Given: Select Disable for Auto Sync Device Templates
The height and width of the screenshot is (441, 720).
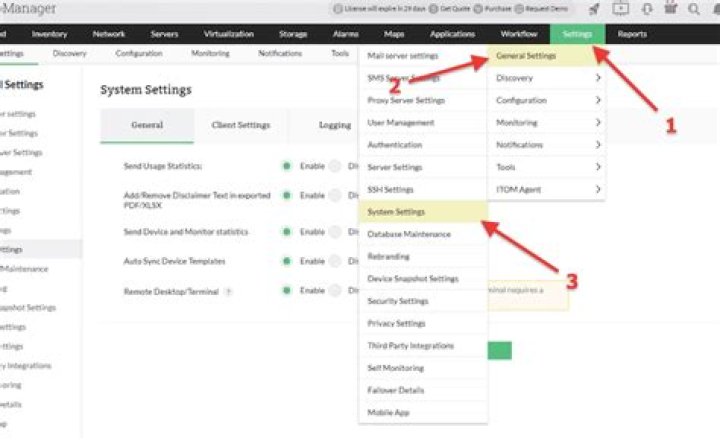Looking at the screenshot, I should point(336,261).
